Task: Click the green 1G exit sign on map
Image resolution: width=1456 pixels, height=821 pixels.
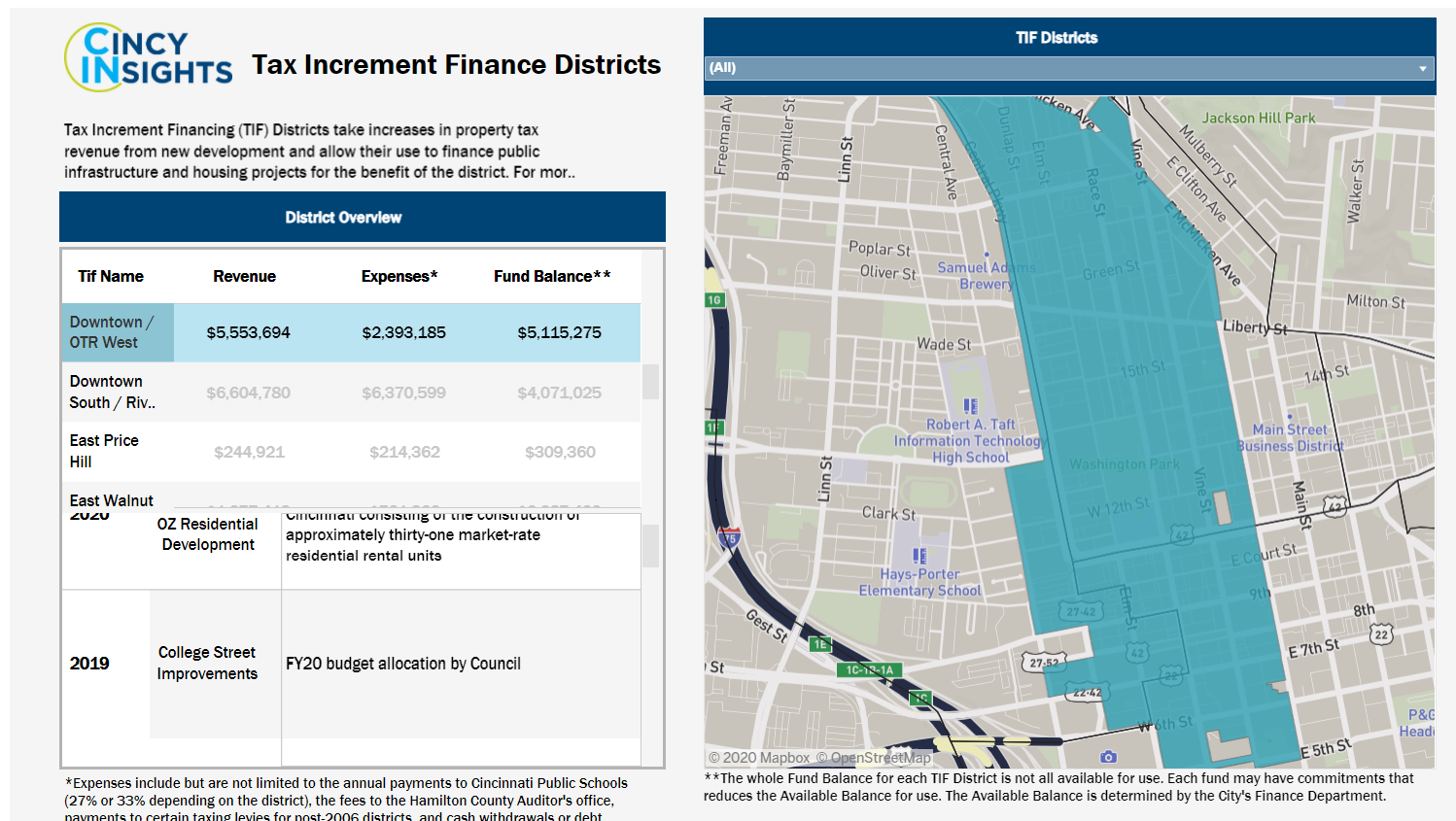Action: pos(714,300)
